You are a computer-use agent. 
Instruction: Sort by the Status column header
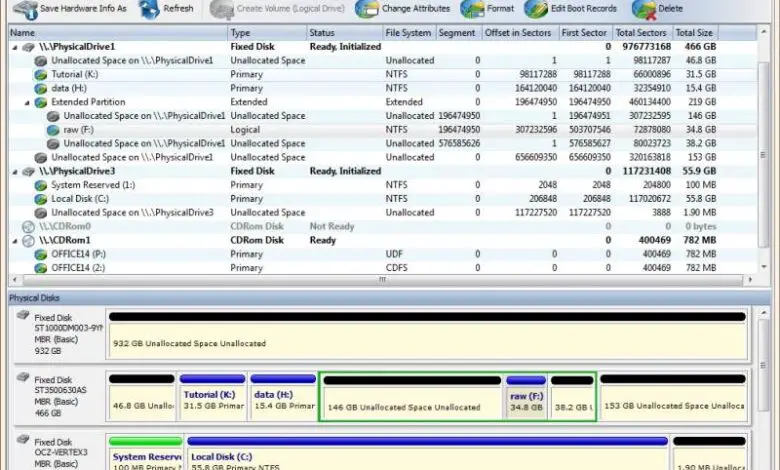coord(345,33)
